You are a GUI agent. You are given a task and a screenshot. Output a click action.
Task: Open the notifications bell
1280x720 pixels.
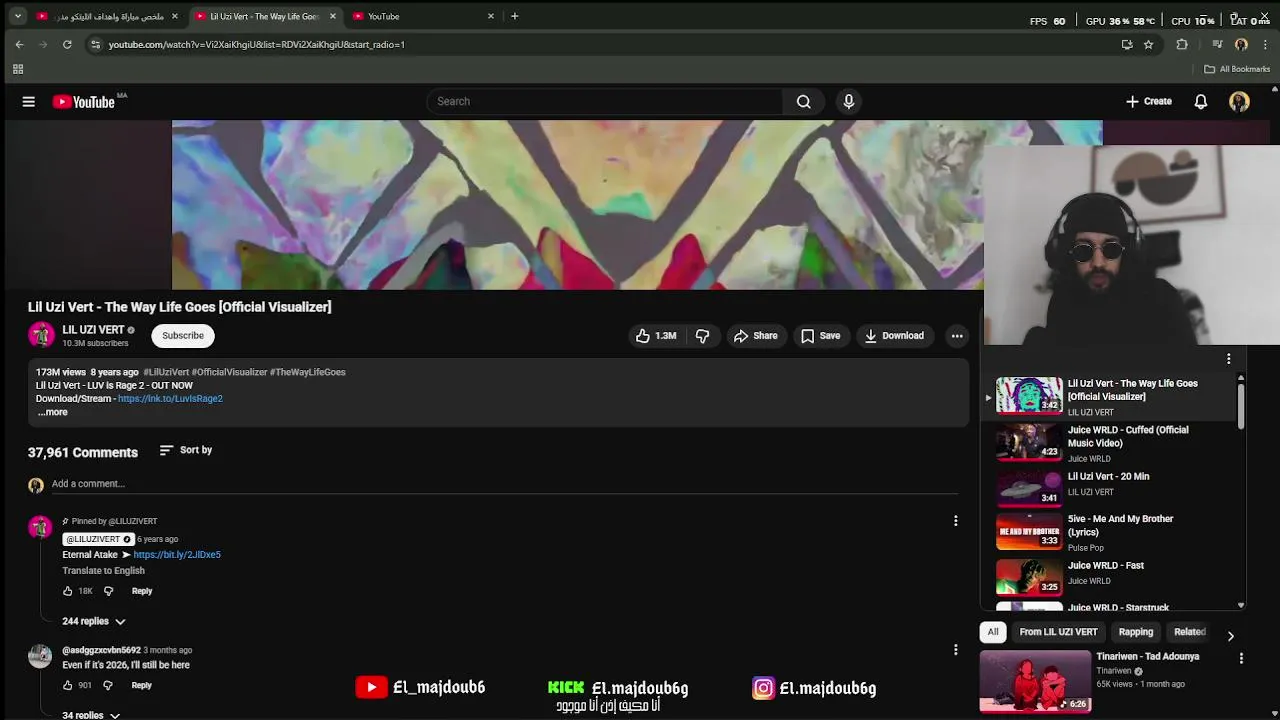point(1201,101)
